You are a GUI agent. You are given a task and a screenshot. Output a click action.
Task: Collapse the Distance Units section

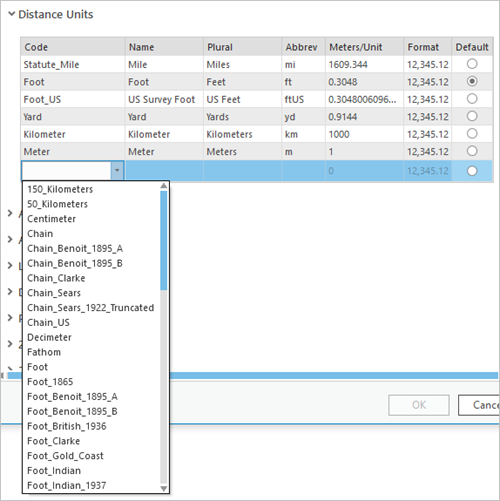pyautogui.click(x=12, y=14)
